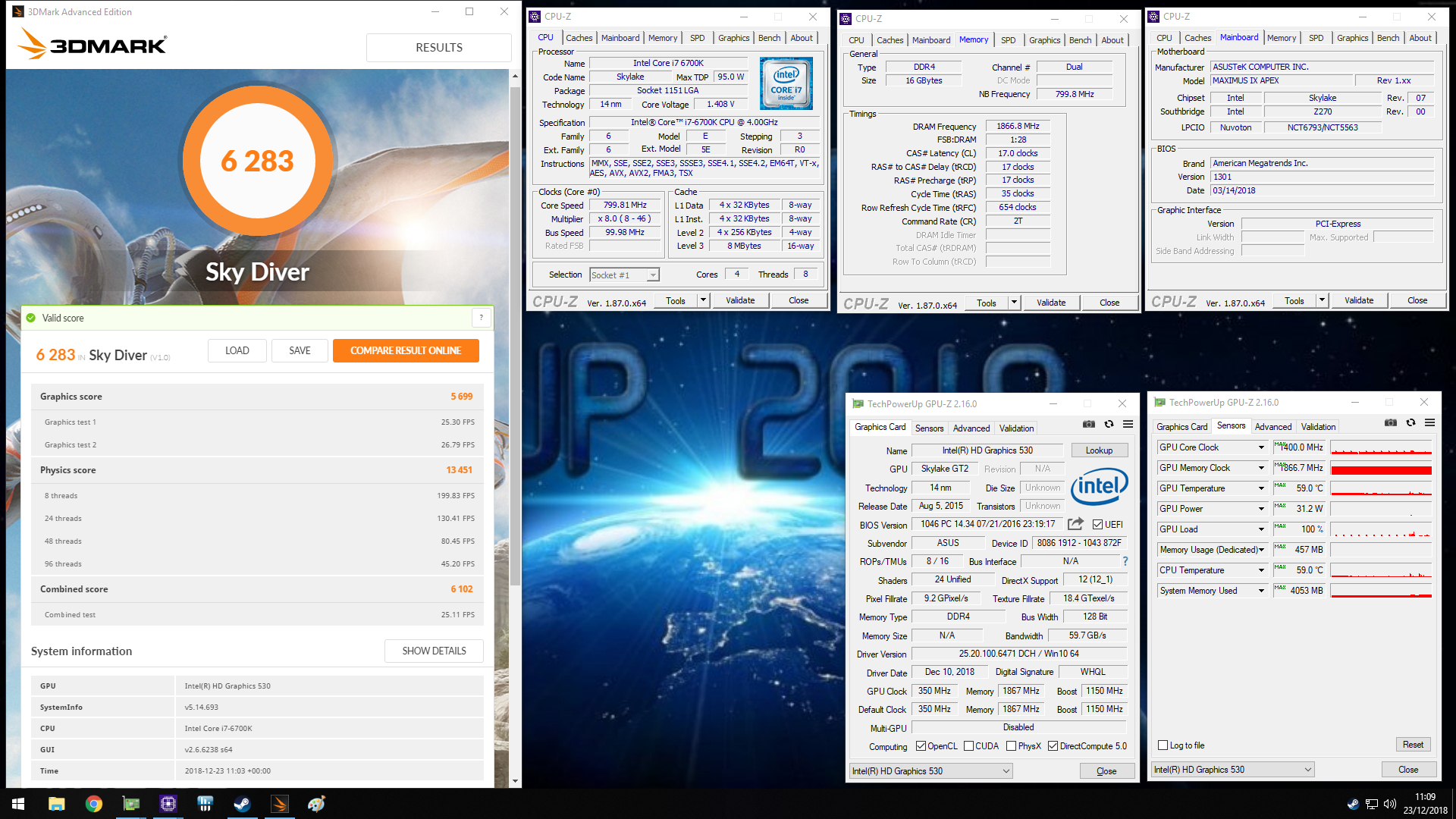Click the SHOW DETAILS button
Image resolution: width=1456 pixels, height=819 pixels.
(434, 651)
